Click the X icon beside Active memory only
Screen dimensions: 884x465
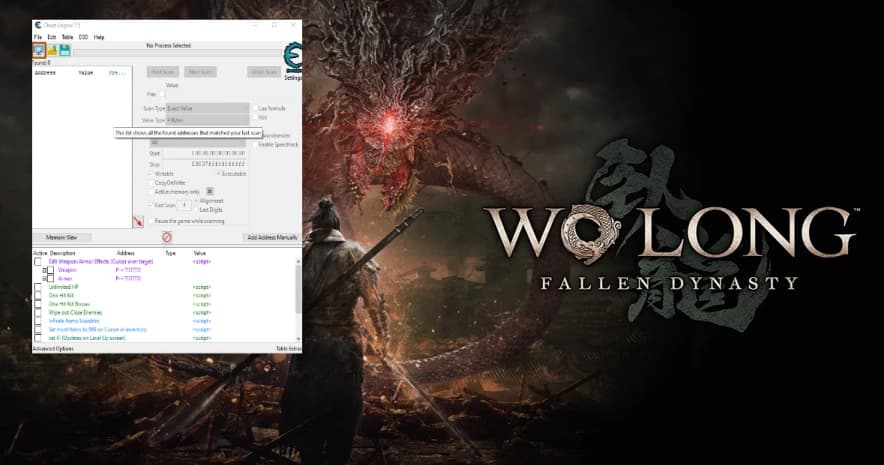210,192
